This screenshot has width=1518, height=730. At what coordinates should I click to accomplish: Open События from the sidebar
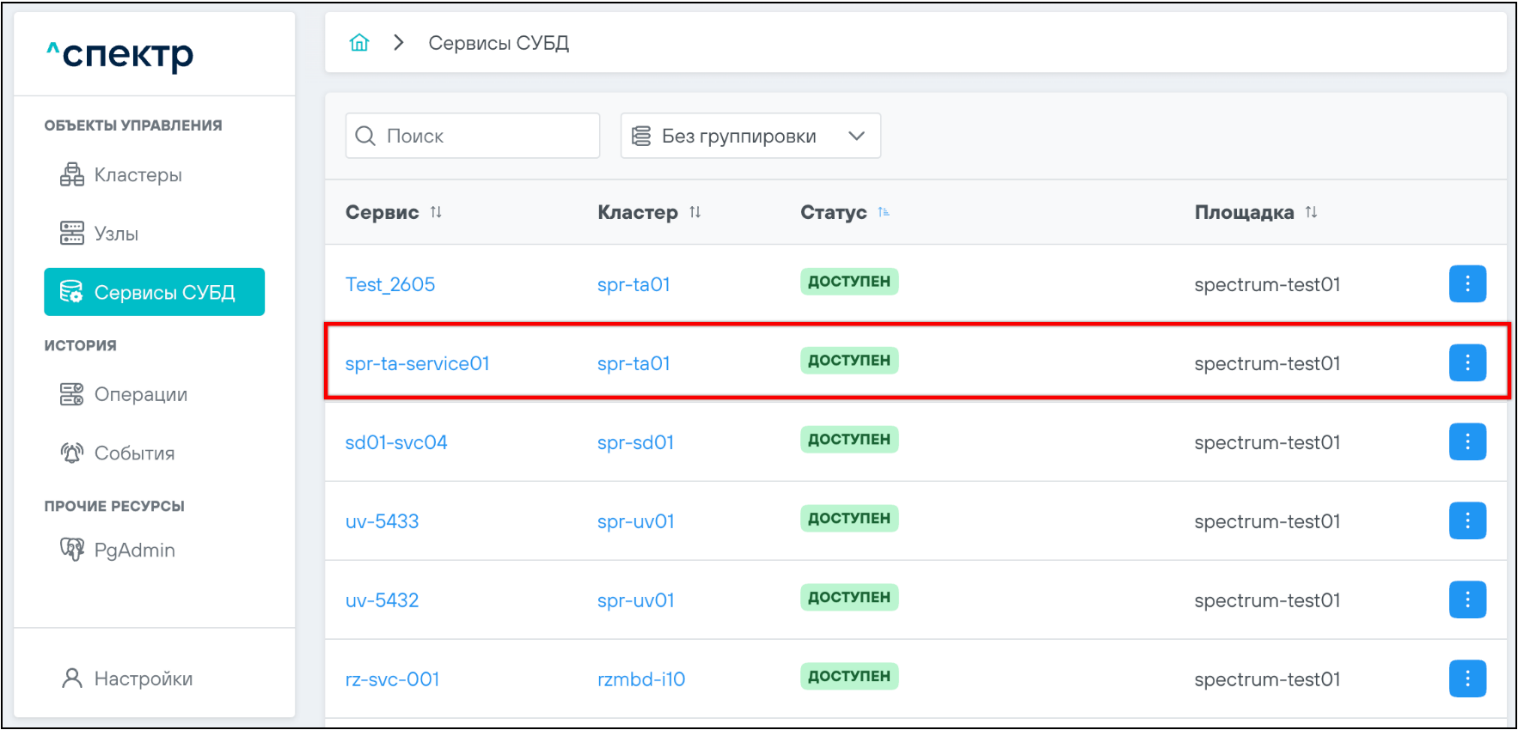[x=133, y=453]
